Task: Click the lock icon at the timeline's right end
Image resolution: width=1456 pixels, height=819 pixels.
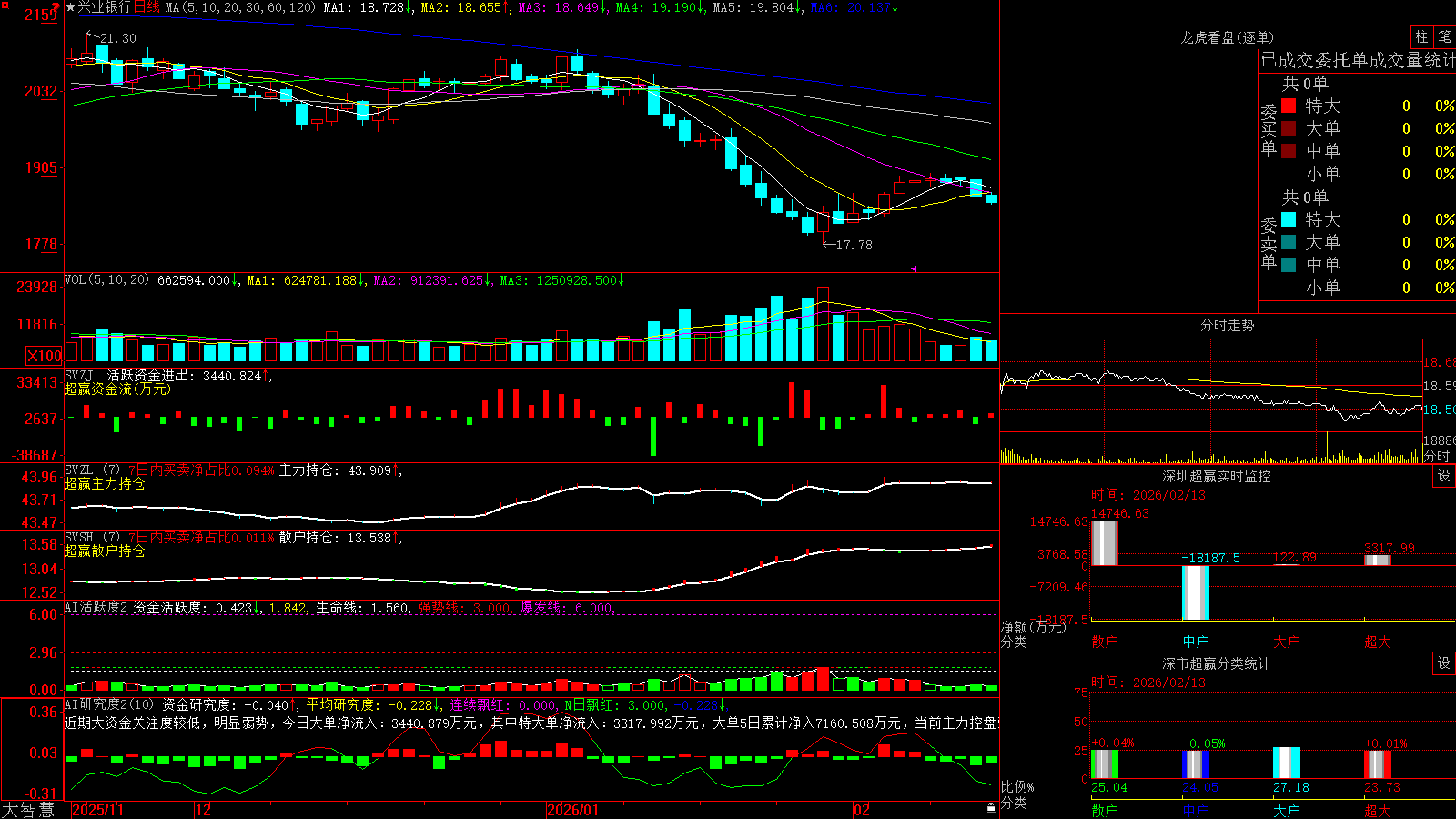Action: pos(991,808)
